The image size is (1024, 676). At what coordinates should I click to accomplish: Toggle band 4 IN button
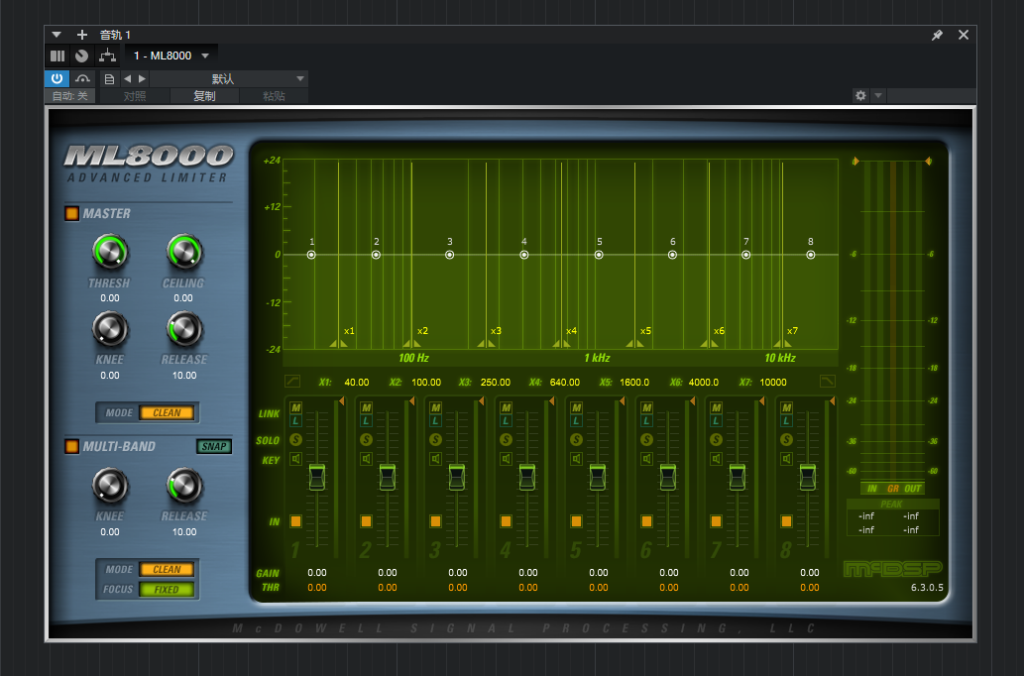(505, 521)
